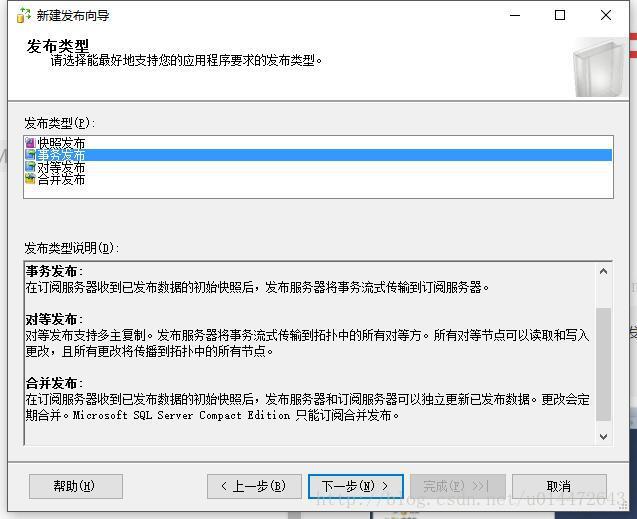Click the 事务发布 heading in the description
The height and width of the screenshot is (519, 637).
coord(52,271)
